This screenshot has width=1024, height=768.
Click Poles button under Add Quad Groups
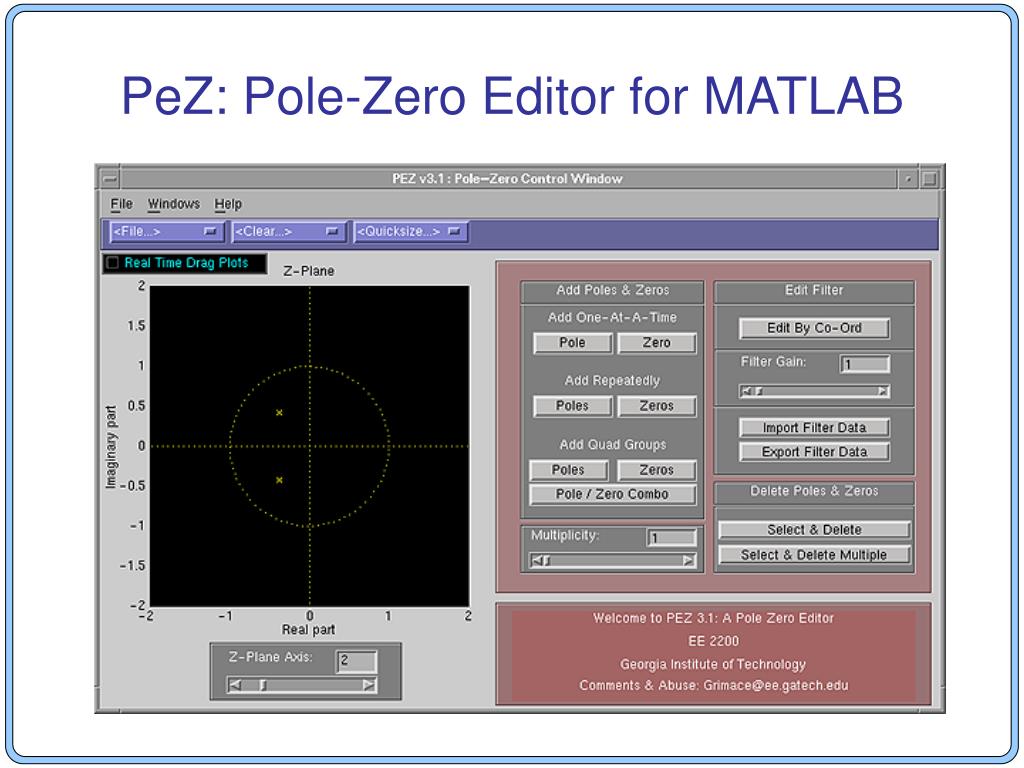click(568, 470)
